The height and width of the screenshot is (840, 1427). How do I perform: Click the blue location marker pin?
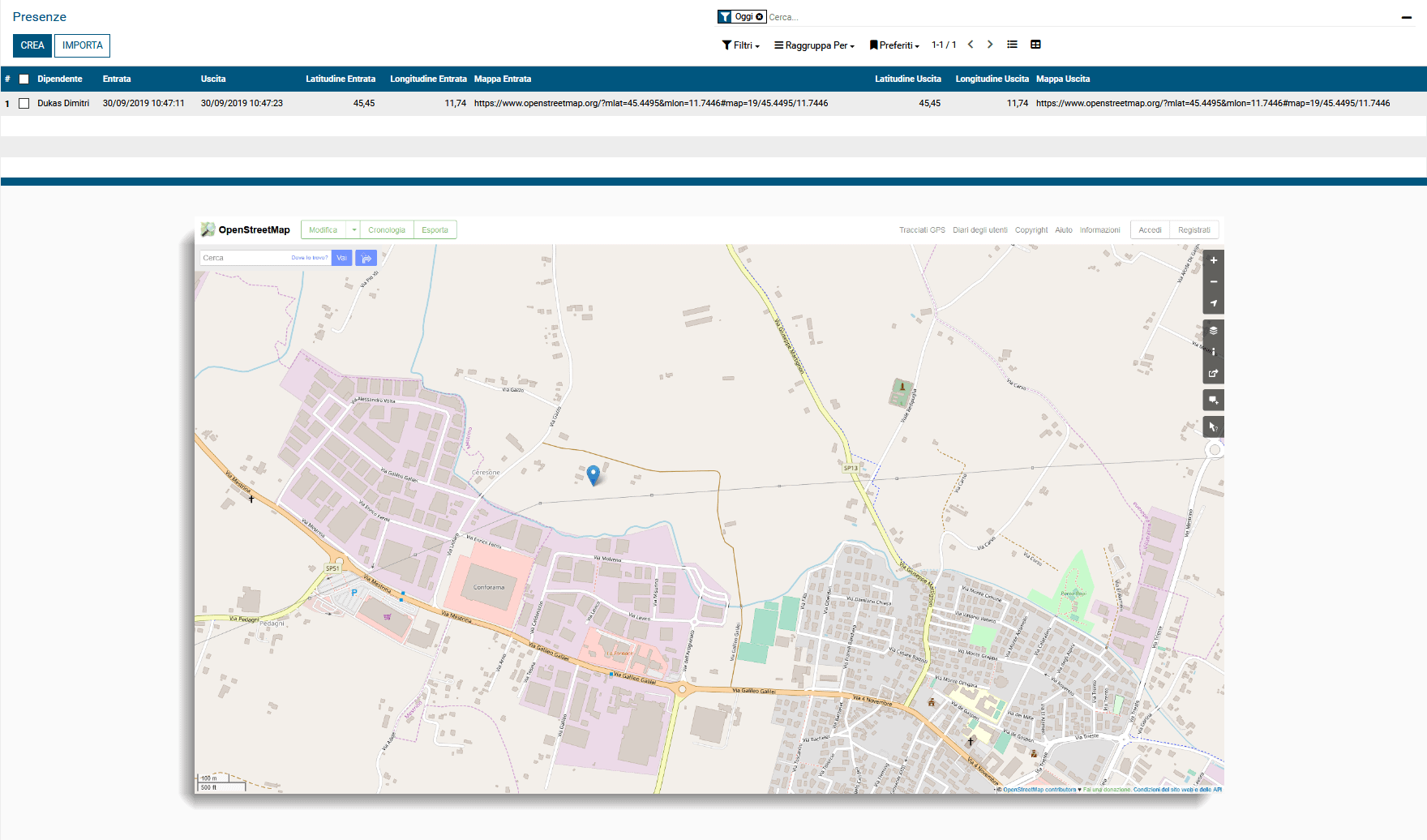click(594, 474)
